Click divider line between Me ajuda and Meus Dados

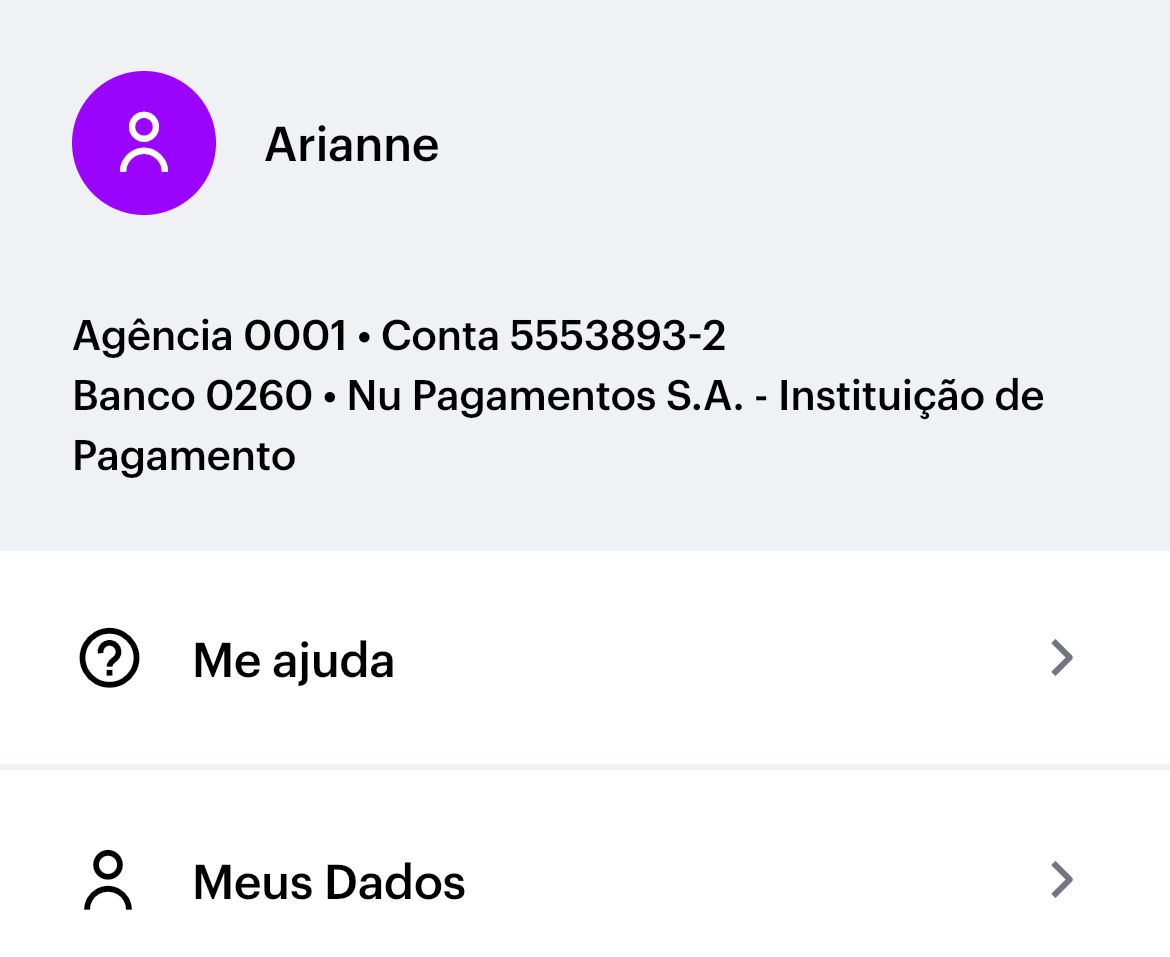[x=585, y=767]
